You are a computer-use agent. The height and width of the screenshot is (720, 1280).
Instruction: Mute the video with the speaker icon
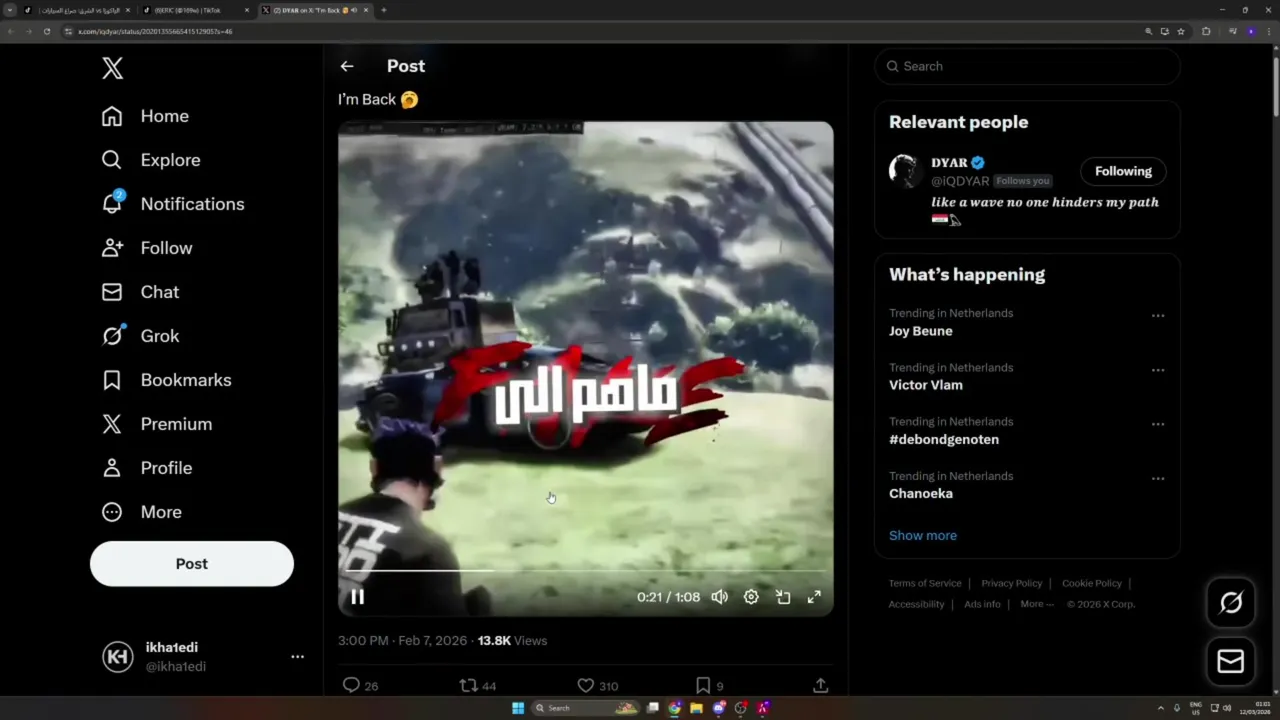(x=719, y=597)
